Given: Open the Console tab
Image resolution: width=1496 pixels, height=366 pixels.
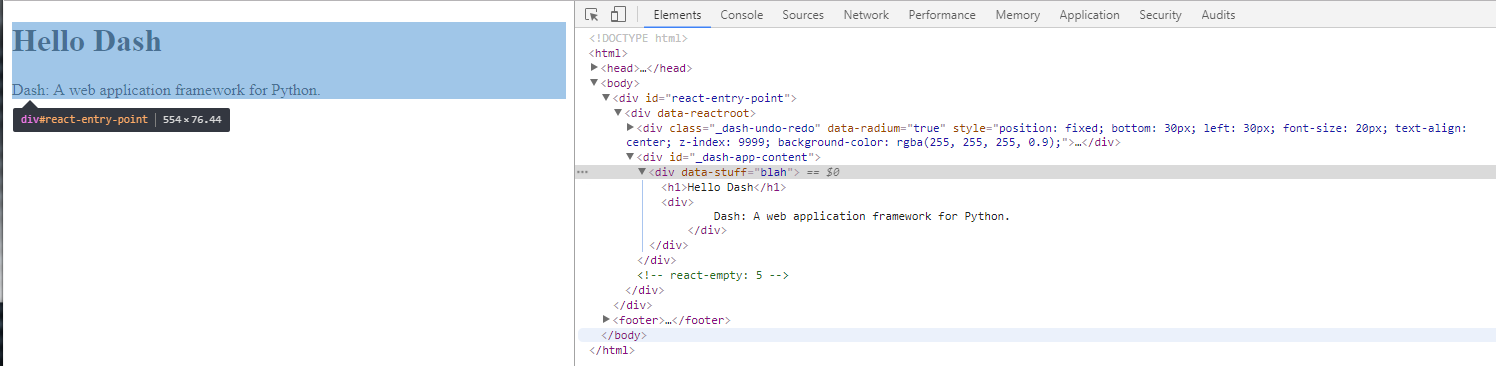Looking at the screenshot, I should click(x=742, y=15).
